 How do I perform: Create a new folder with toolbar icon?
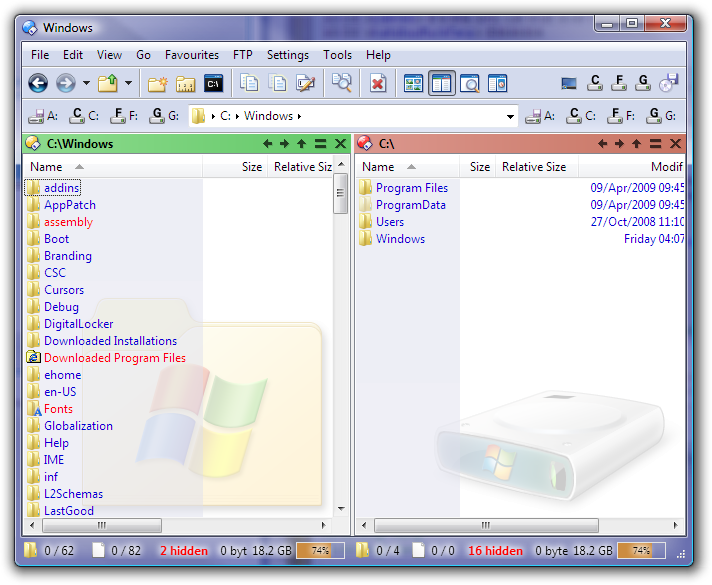(157, 84)
